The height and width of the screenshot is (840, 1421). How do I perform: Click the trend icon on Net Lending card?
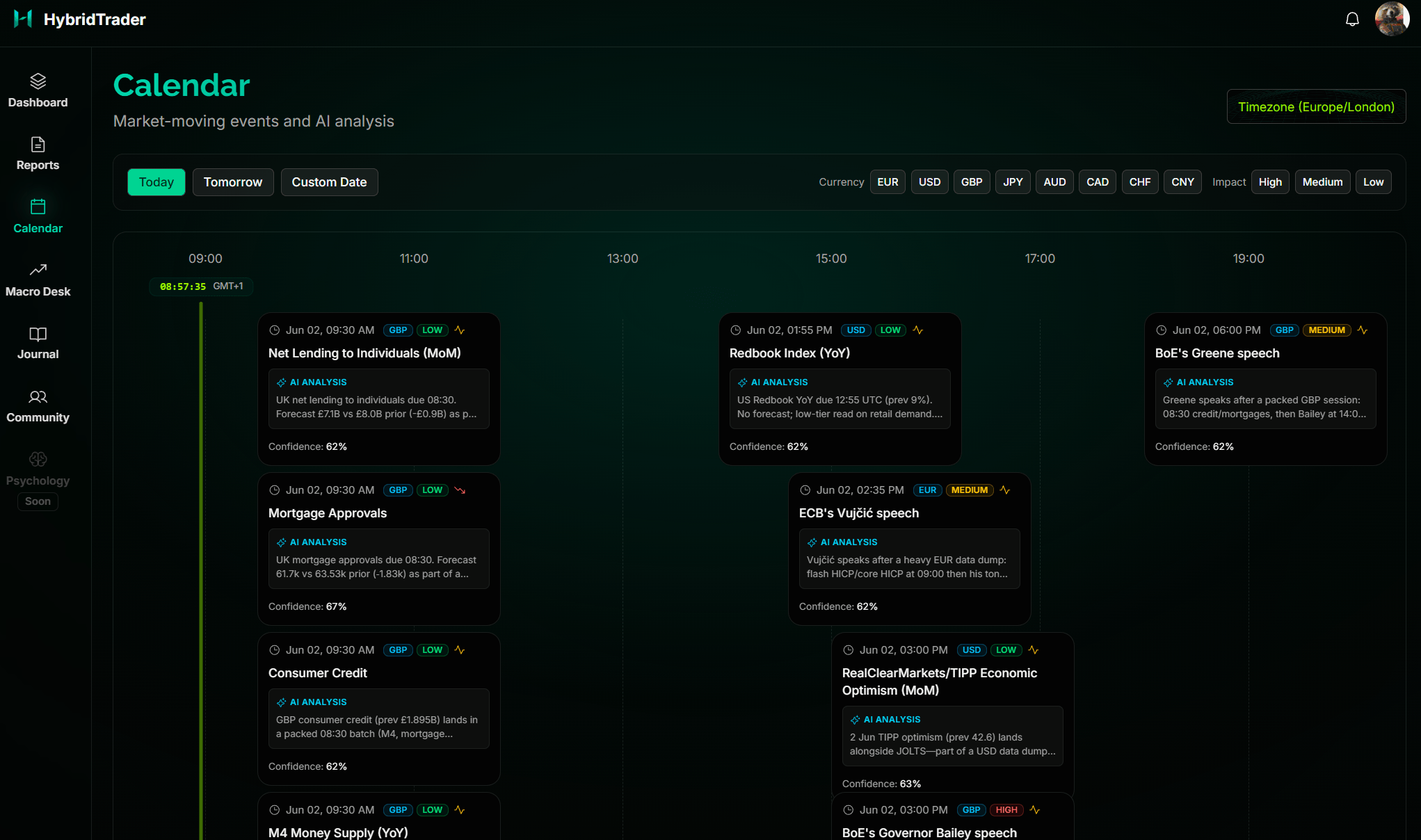click(460, 330)
